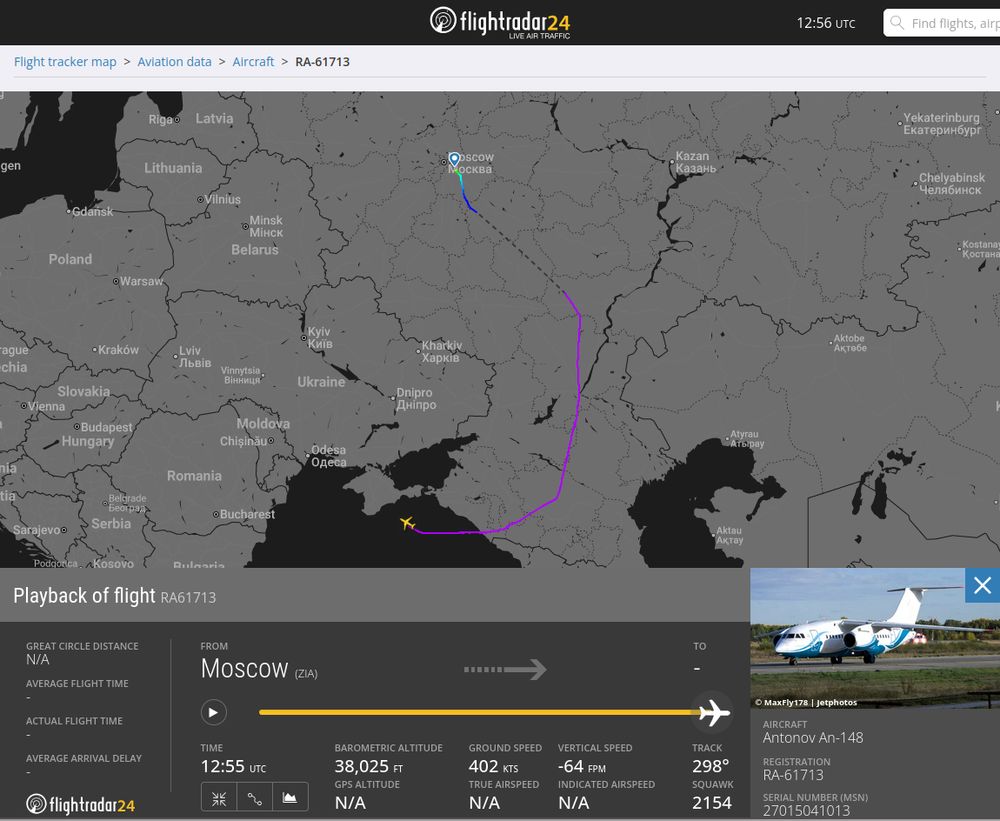Click the MaxFly178 Jetphotos photo credit
Screen dimensions: 1000x821
[806, 702]
